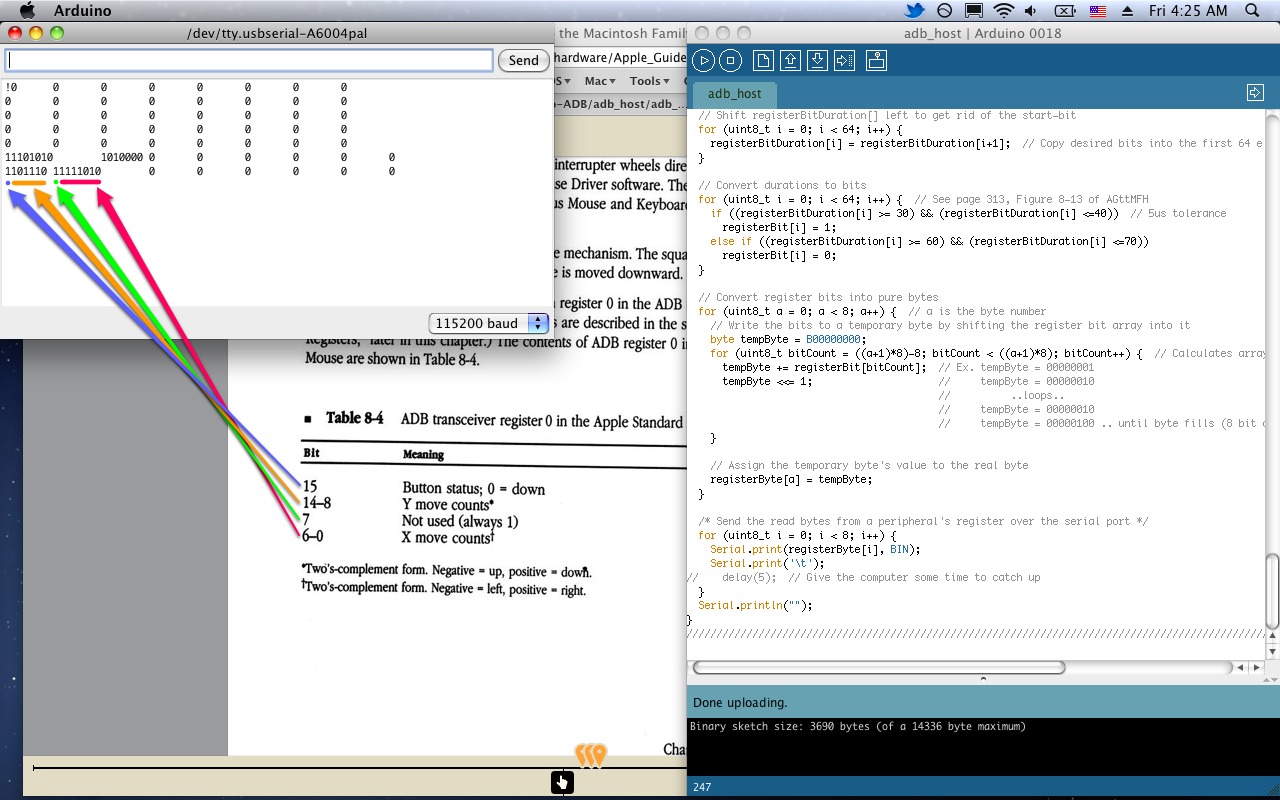Viewport: 1280px width, 800px height.
Task: Zoom the serial monitor with the green button
Action: (57, 33)
